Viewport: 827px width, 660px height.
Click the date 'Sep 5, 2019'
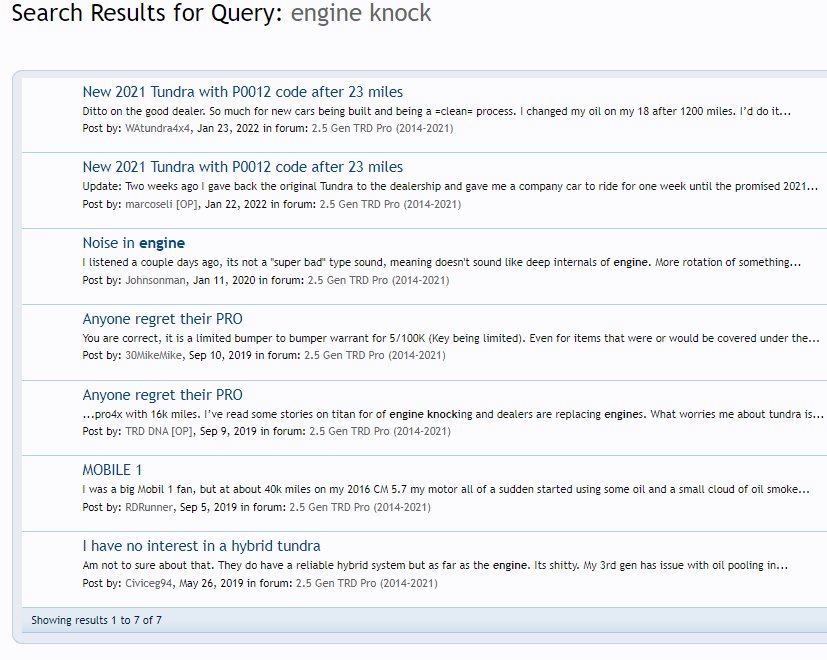click(208, 507)
